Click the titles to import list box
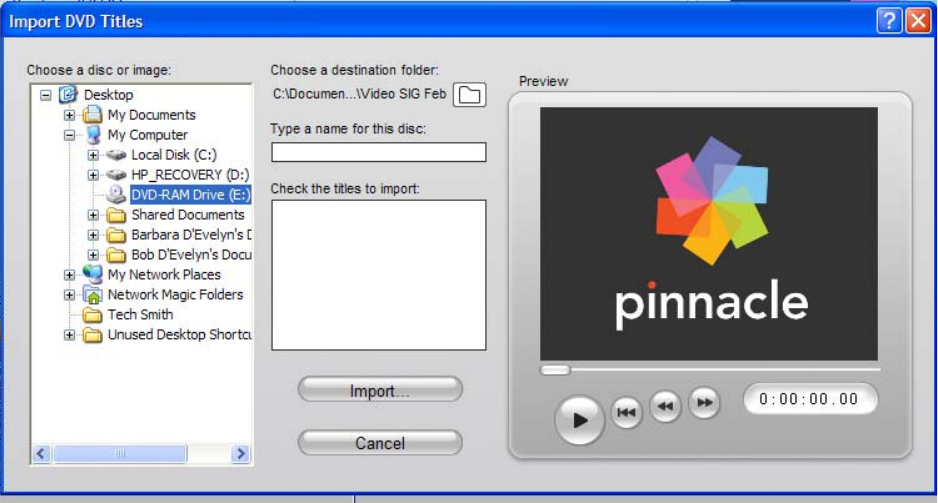The image size is (938, 503). click(x=379, y=275)
